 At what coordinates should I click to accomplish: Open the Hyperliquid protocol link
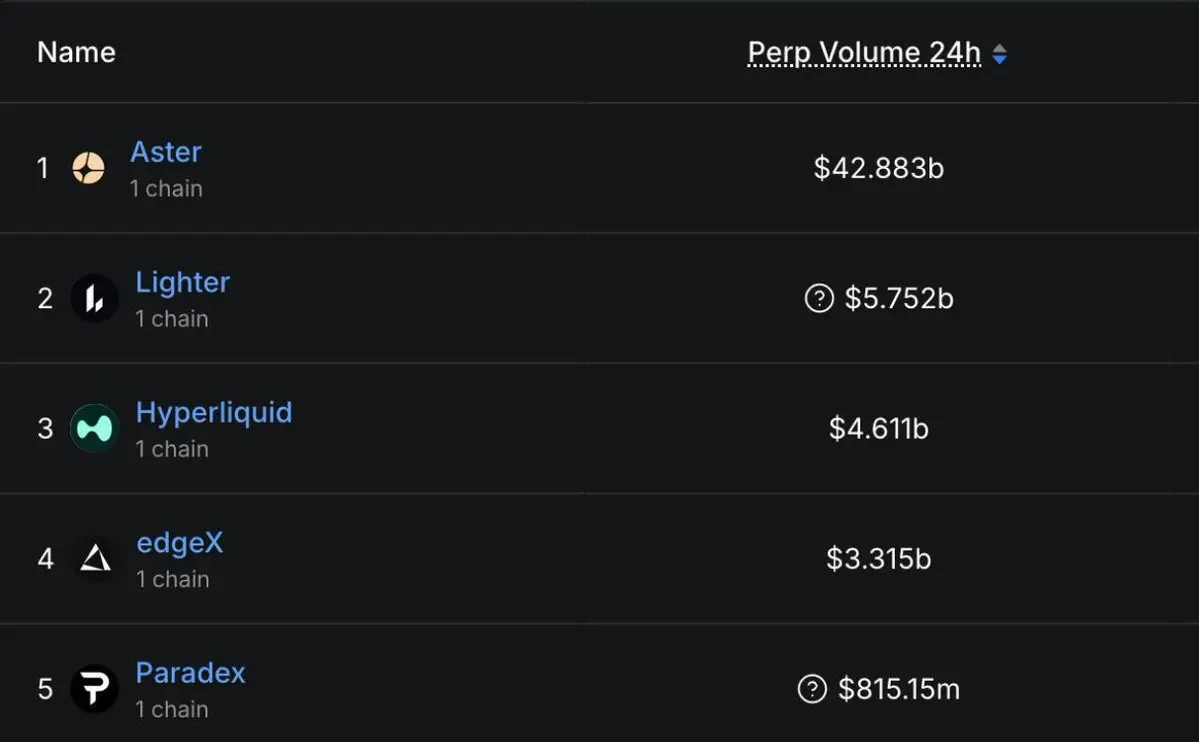(214, 412)
